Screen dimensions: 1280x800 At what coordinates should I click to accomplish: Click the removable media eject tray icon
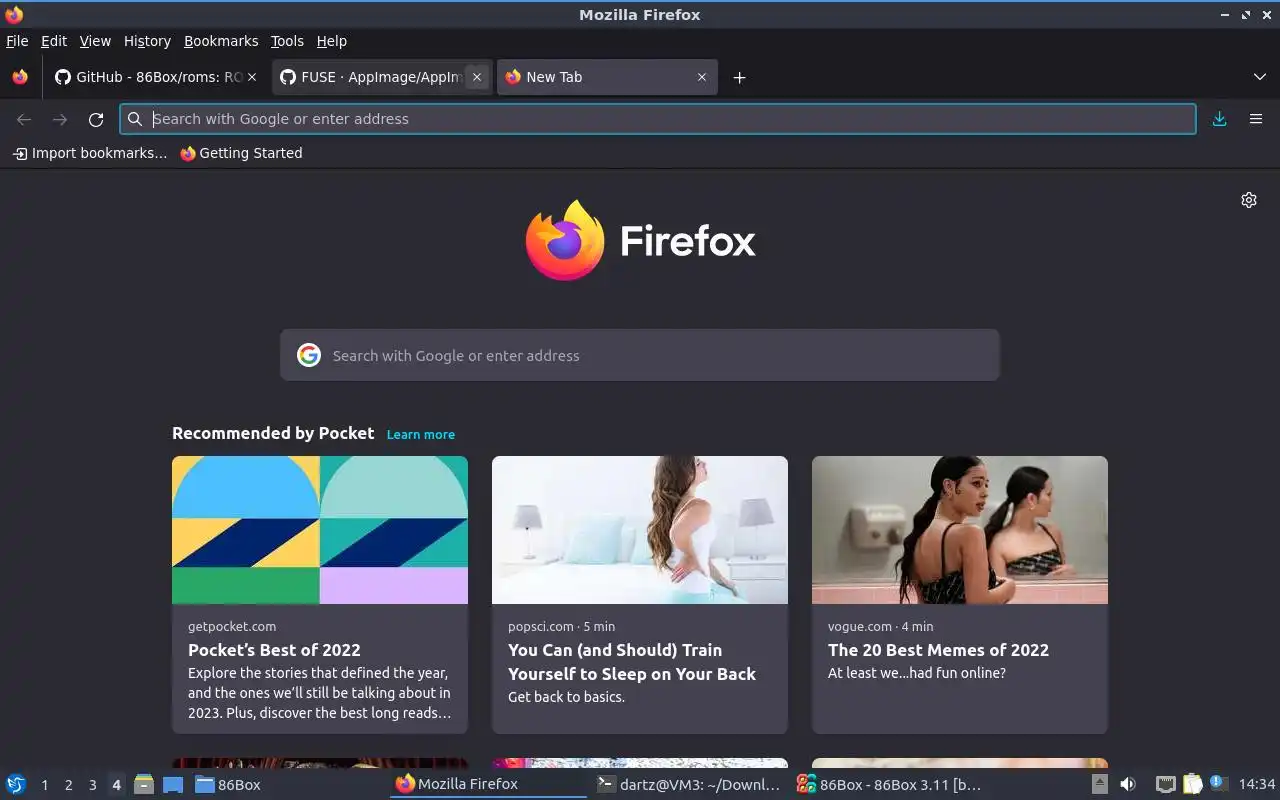[1099, 784]
